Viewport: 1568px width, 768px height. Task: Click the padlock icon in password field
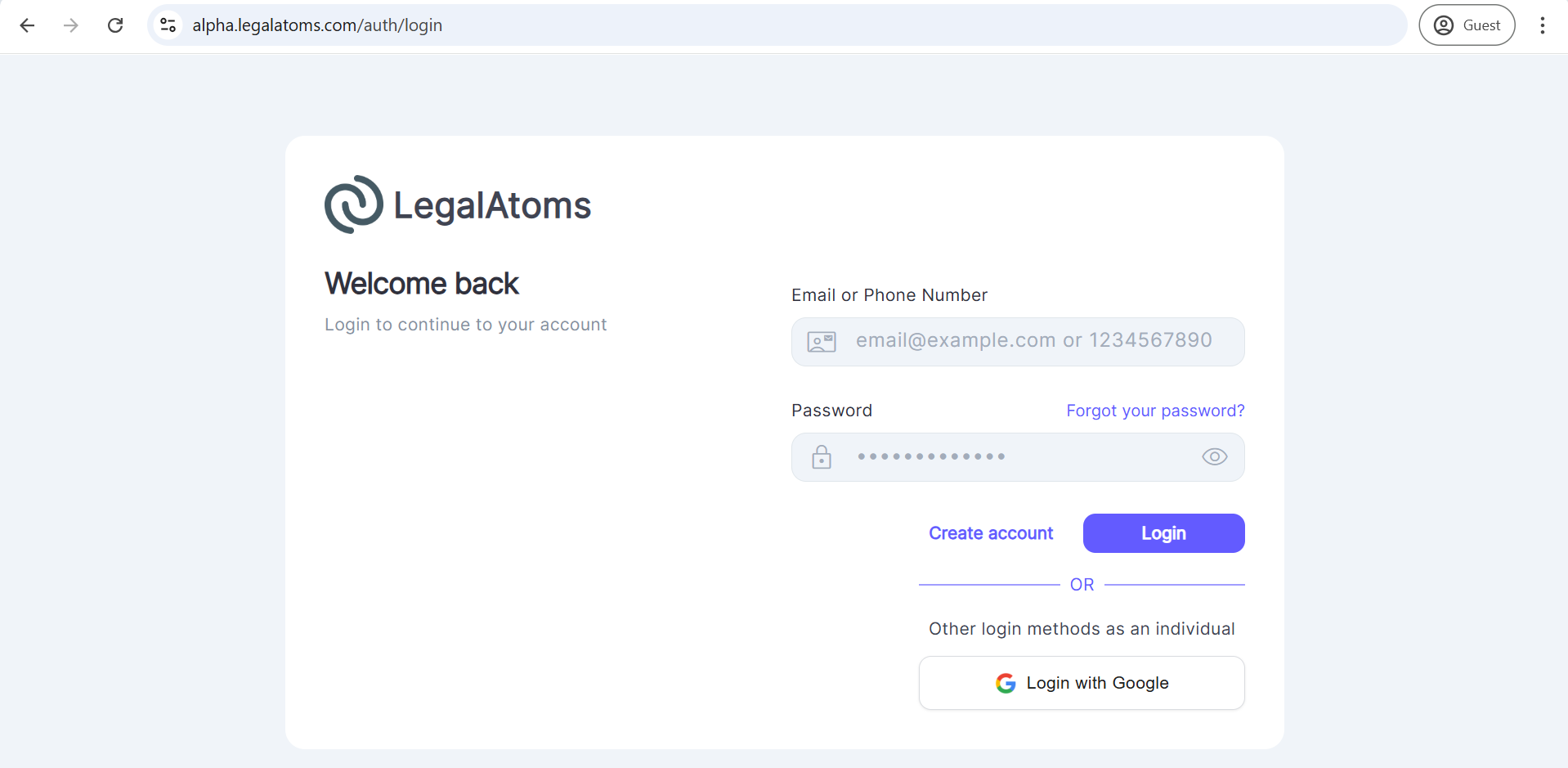click(822, 457)
